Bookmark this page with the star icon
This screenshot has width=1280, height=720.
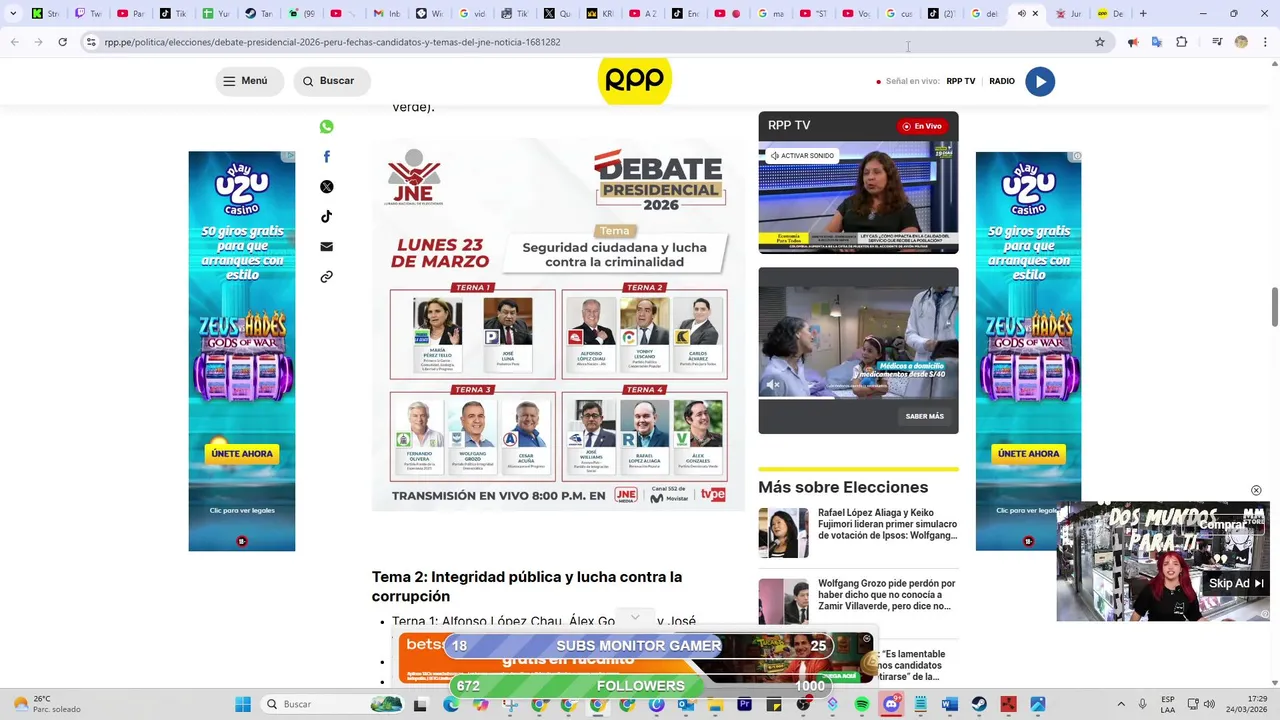pyautogui.click(x=1100, y=42)
